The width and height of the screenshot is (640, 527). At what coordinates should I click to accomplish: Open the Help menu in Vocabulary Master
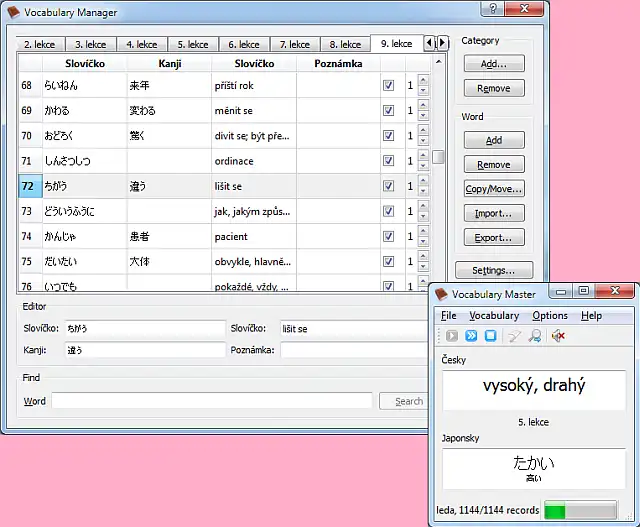(x=591, y=316)
